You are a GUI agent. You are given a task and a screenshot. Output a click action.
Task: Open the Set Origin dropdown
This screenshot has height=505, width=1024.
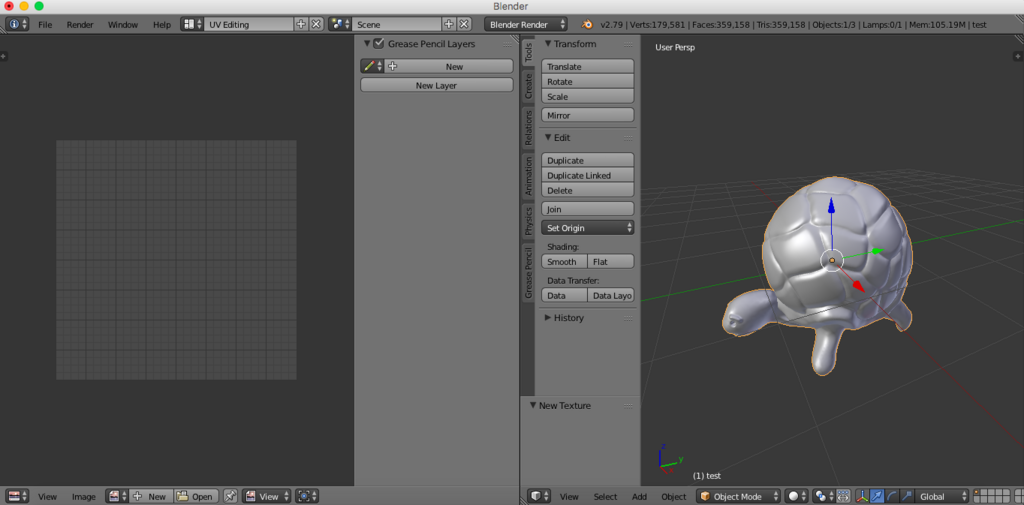[588, 228]
